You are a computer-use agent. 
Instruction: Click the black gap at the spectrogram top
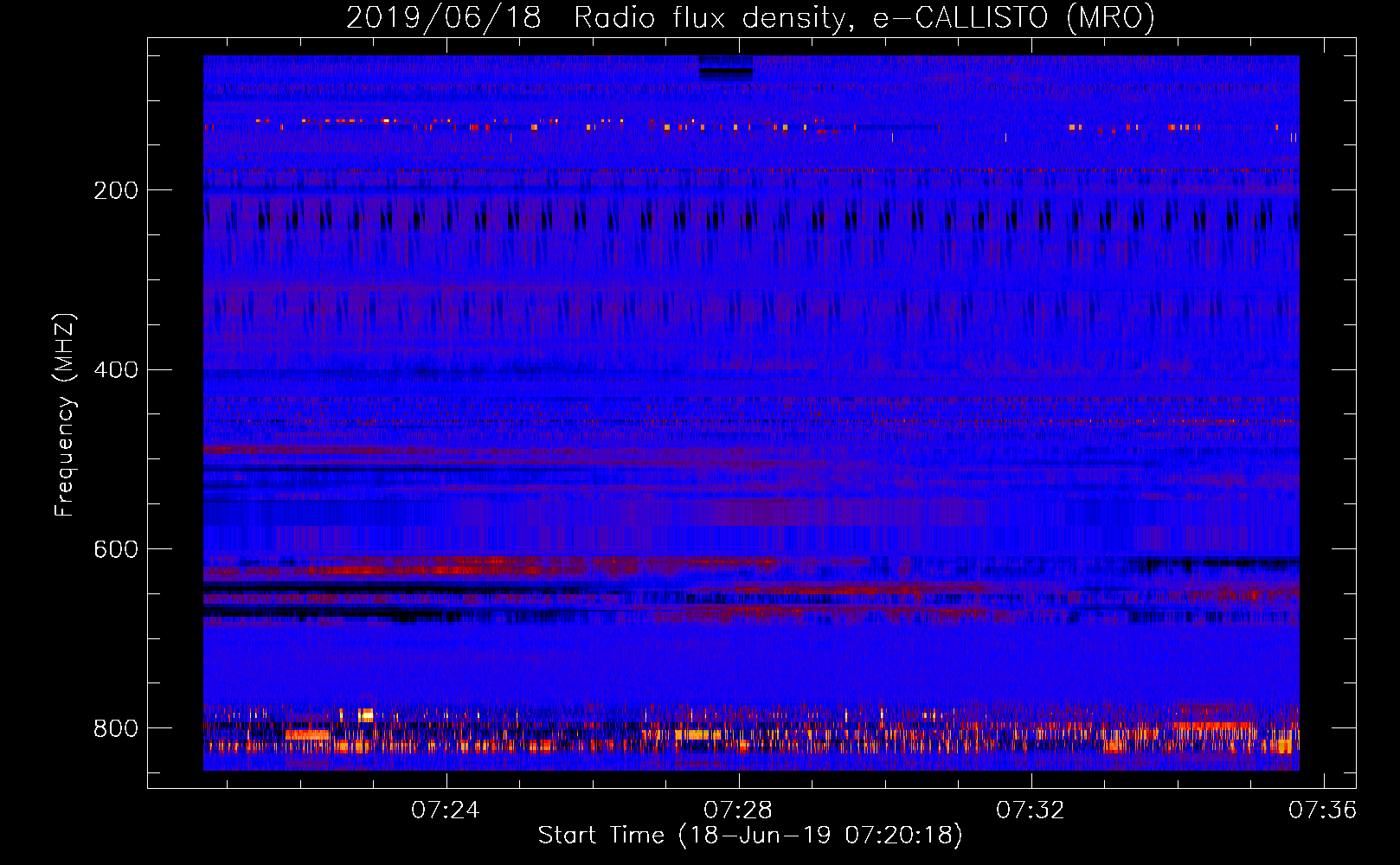(x=725, y=68)
